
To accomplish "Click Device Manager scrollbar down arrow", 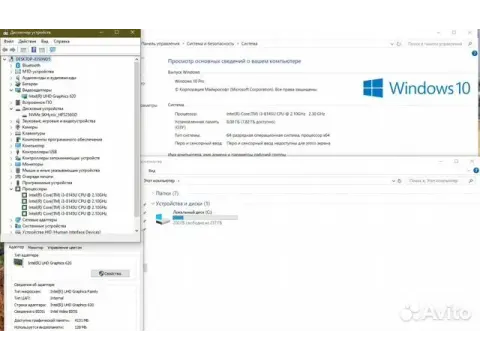I will [x=136, y=231].
